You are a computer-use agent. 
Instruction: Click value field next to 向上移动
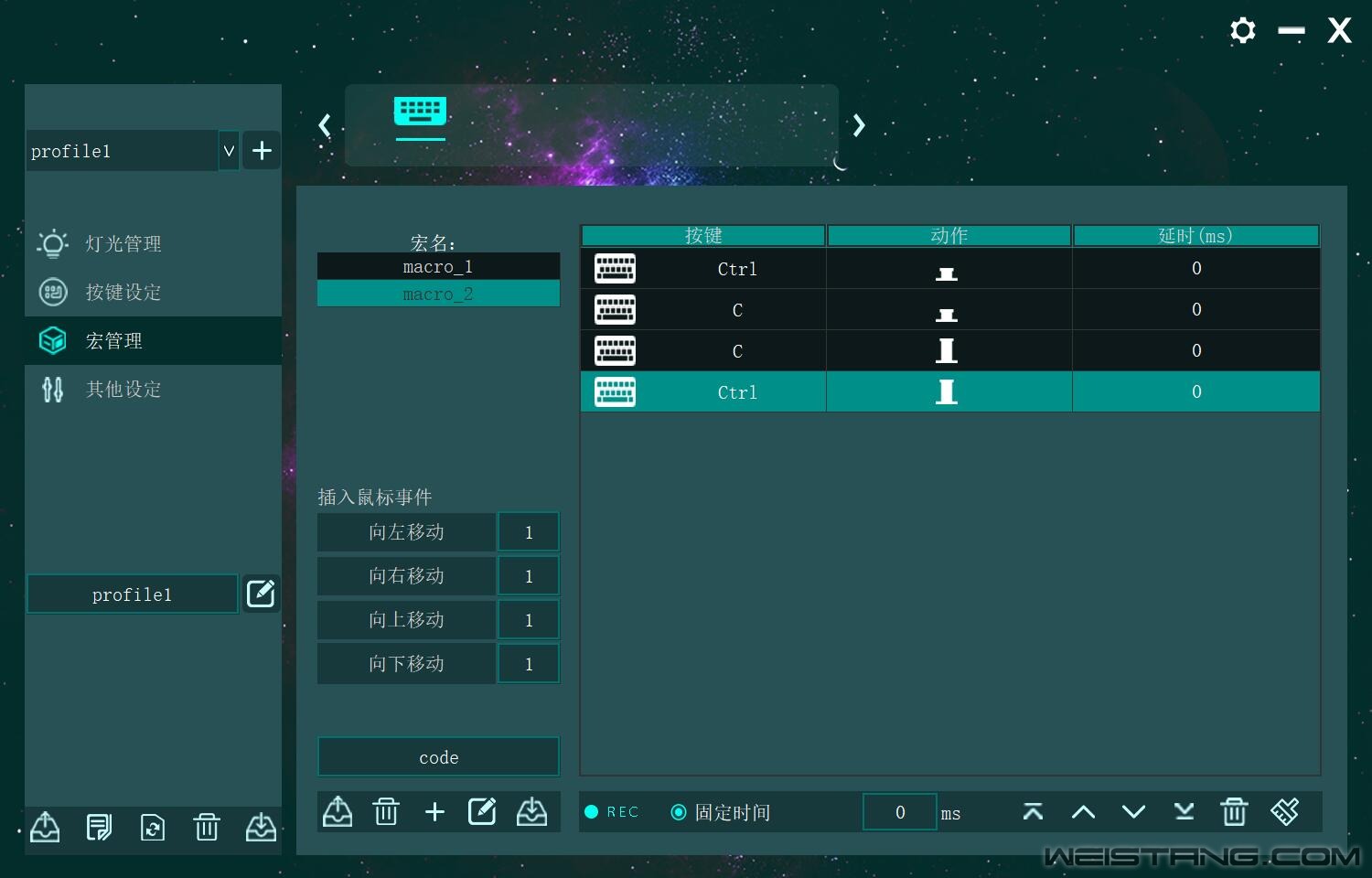point(529,620)
